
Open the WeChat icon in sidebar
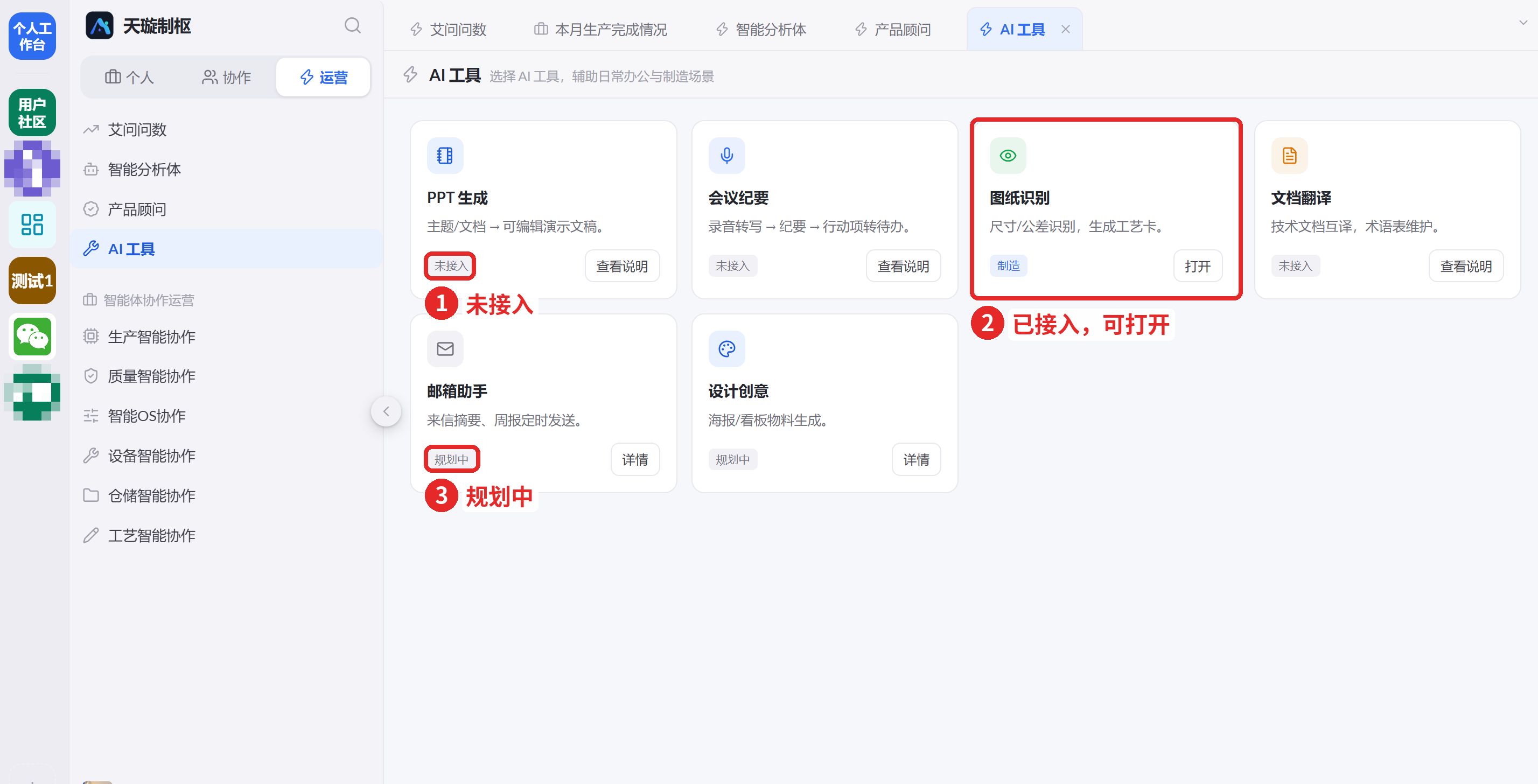[32, 337]
